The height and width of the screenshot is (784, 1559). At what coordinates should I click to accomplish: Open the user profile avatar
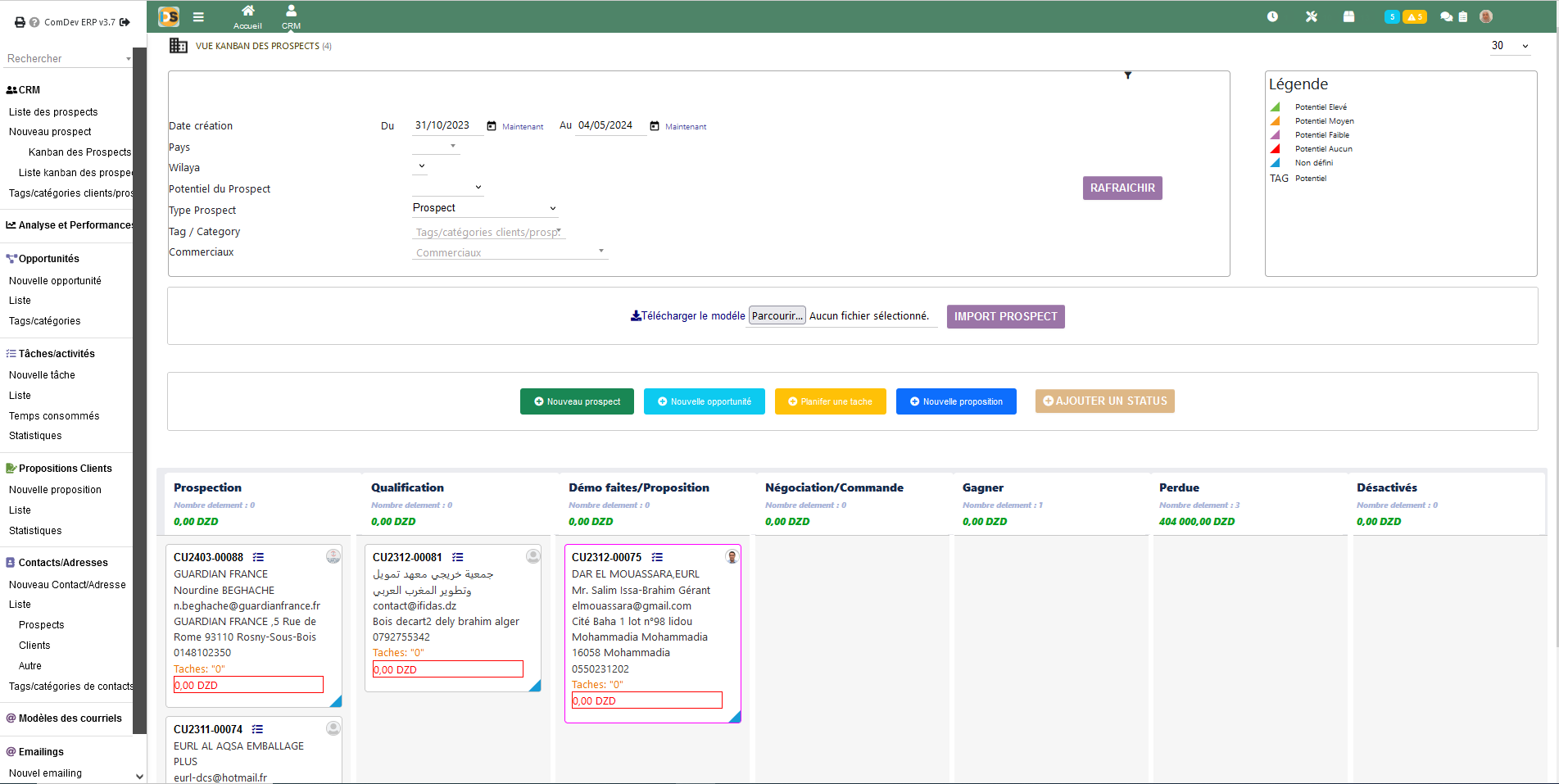[x=1486, y=16]
